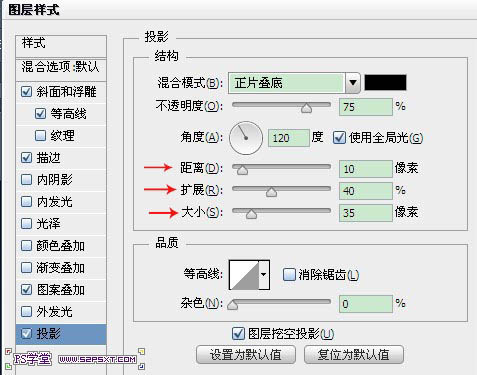Uncheck the 等高线 sub-option checkbox
477x375 pixels.
[40, 114]
